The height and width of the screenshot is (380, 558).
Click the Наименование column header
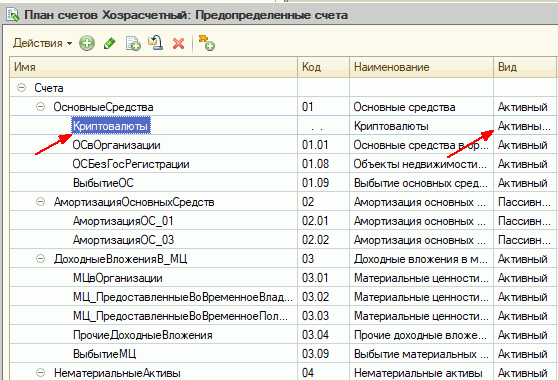[421, 67]
